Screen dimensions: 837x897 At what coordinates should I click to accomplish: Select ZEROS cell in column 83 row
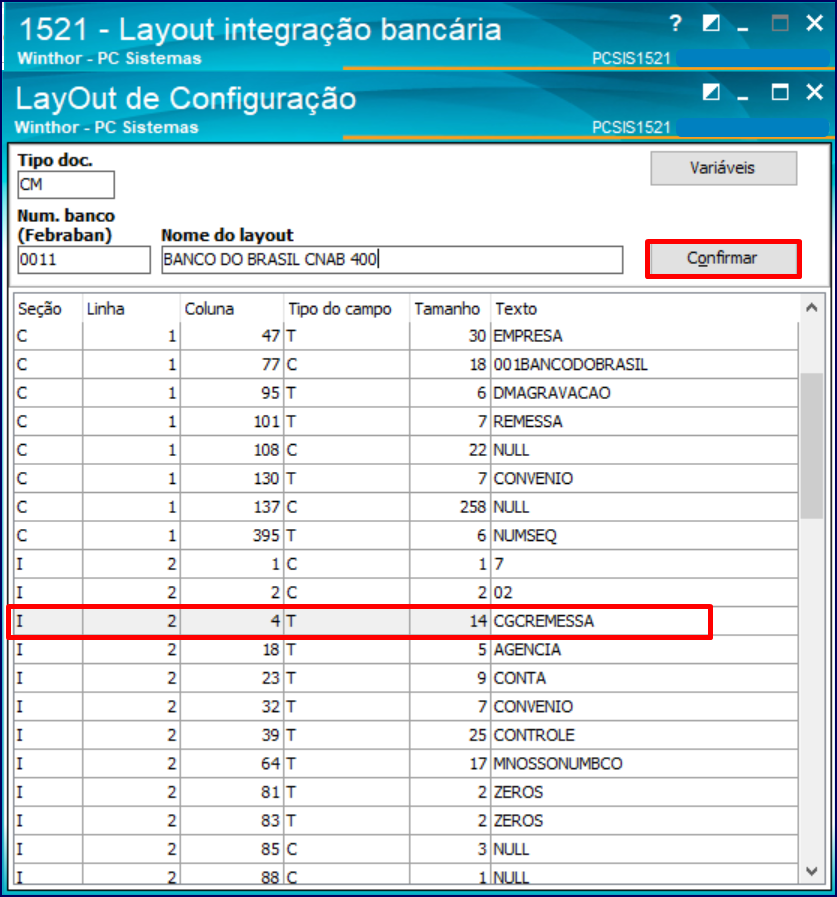644,821
